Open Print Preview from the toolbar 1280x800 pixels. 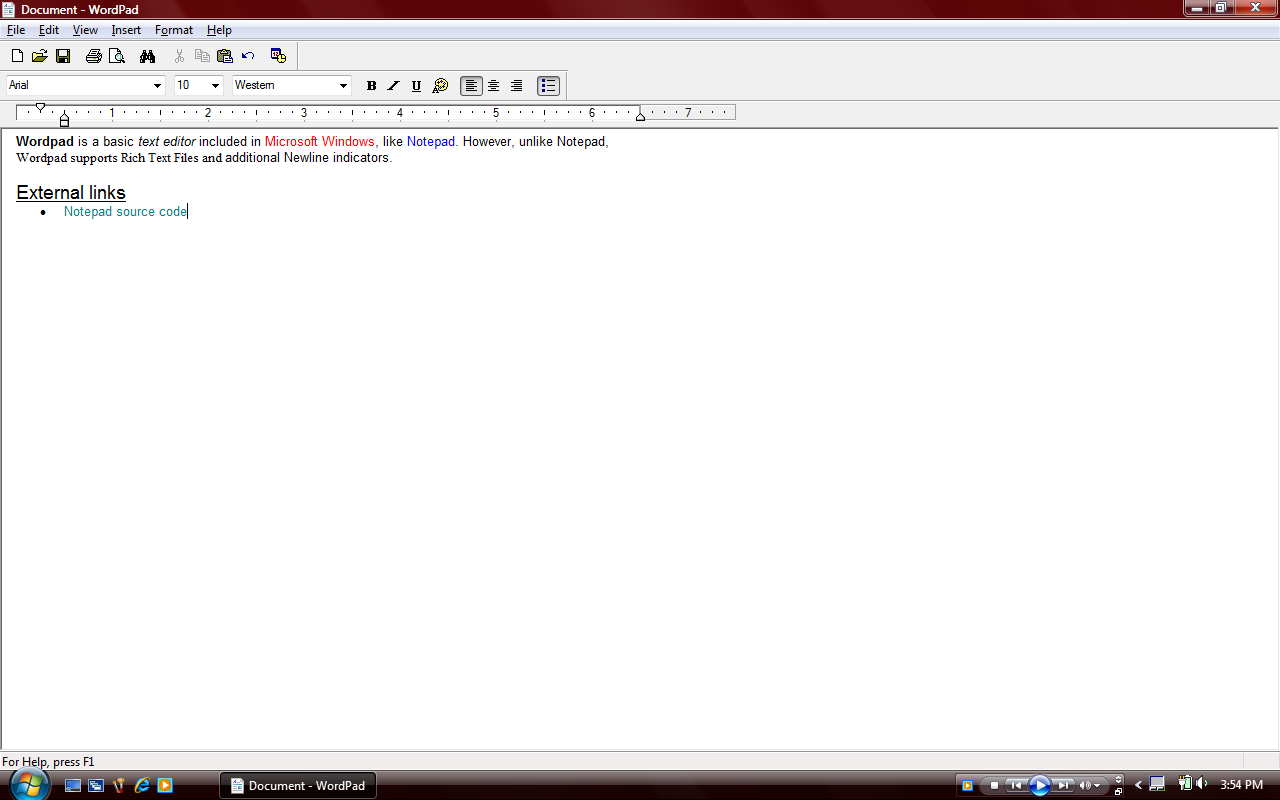click(117, 56)
